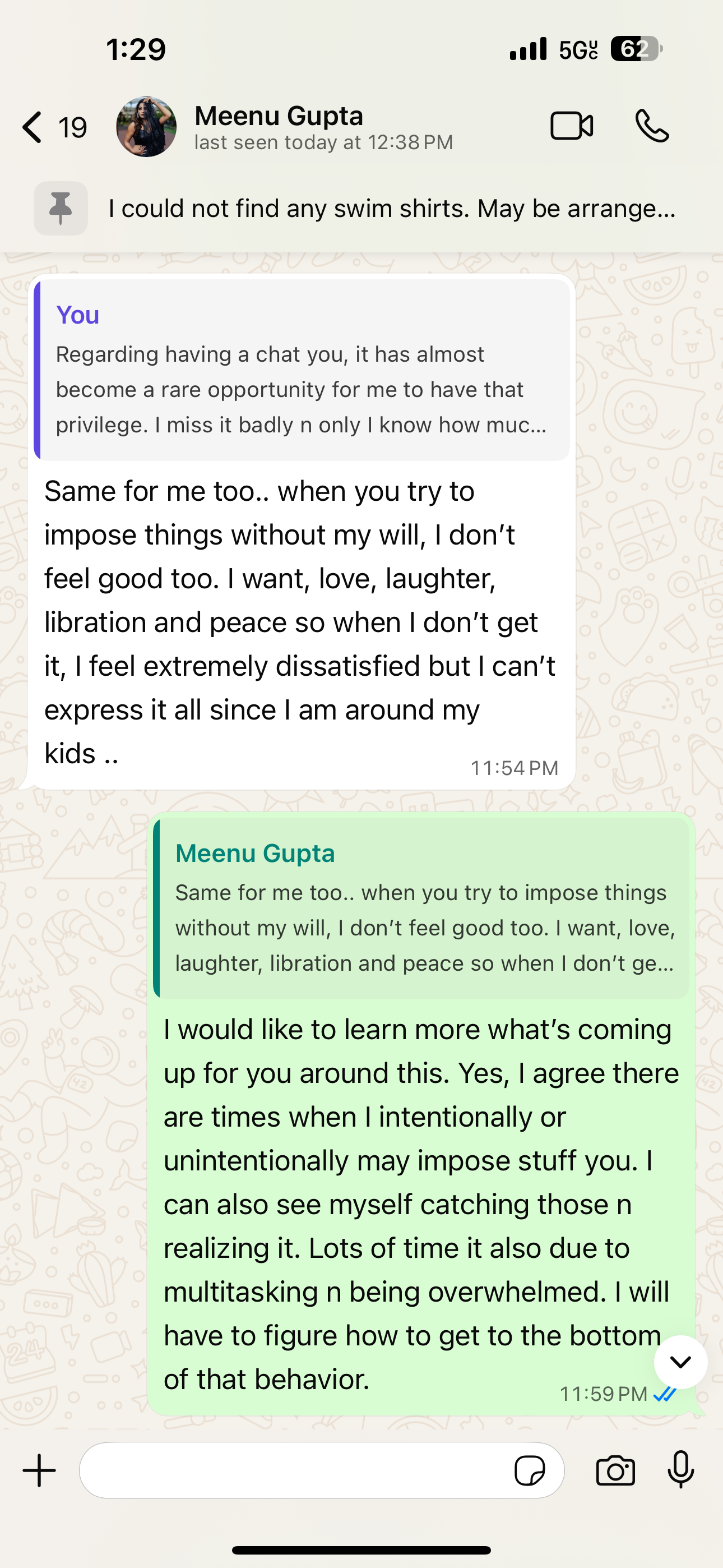This screenshot has height=1568, width=723.
Task: Record a voice message with microphone
Action: click(680, 1470)
